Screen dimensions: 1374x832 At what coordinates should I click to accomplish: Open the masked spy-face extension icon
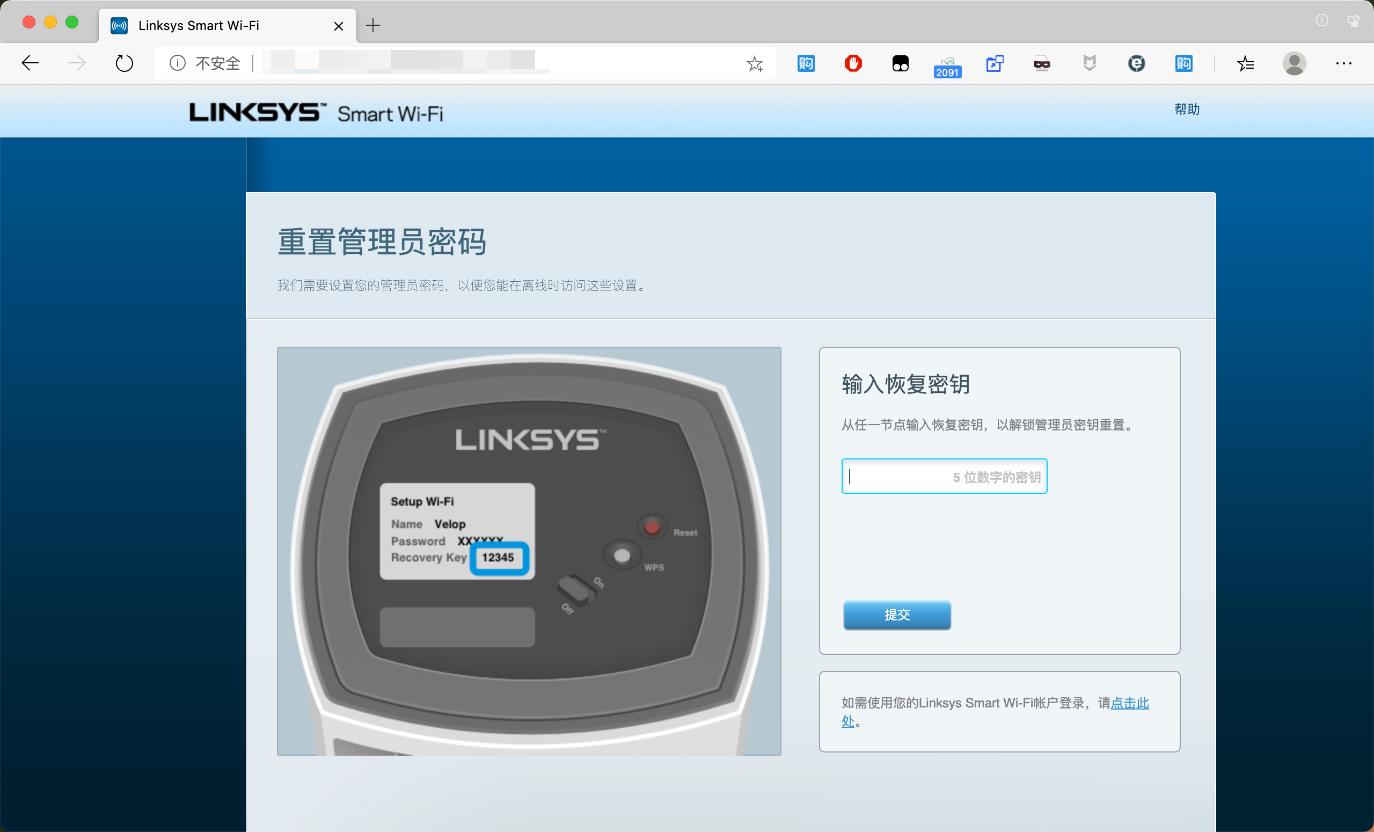pyautogui.click(x=1042, y=63)
